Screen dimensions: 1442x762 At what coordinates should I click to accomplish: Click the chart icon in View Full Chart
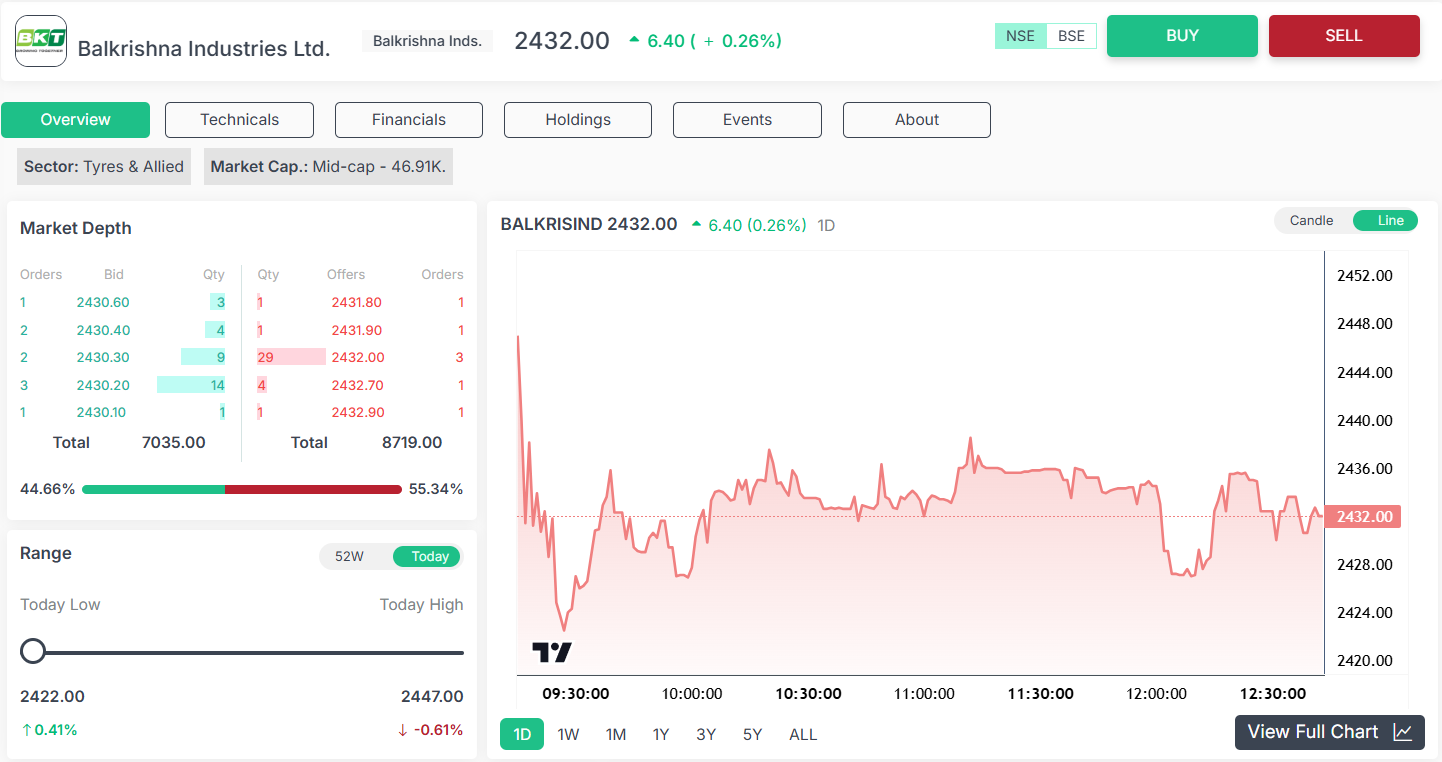[x=1403, y=732]
